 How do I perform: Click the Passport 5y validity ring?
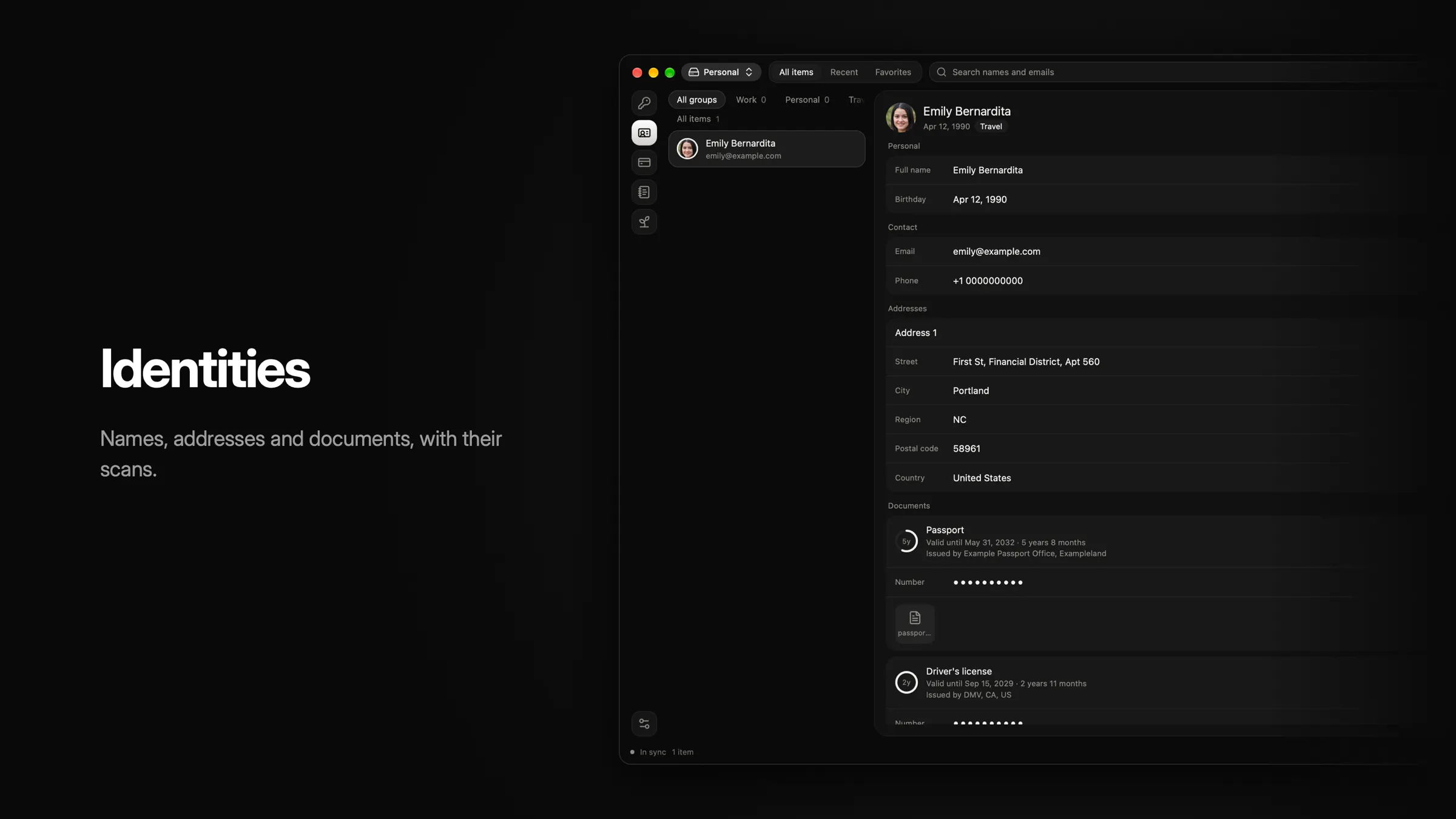[x=906, y=541]
